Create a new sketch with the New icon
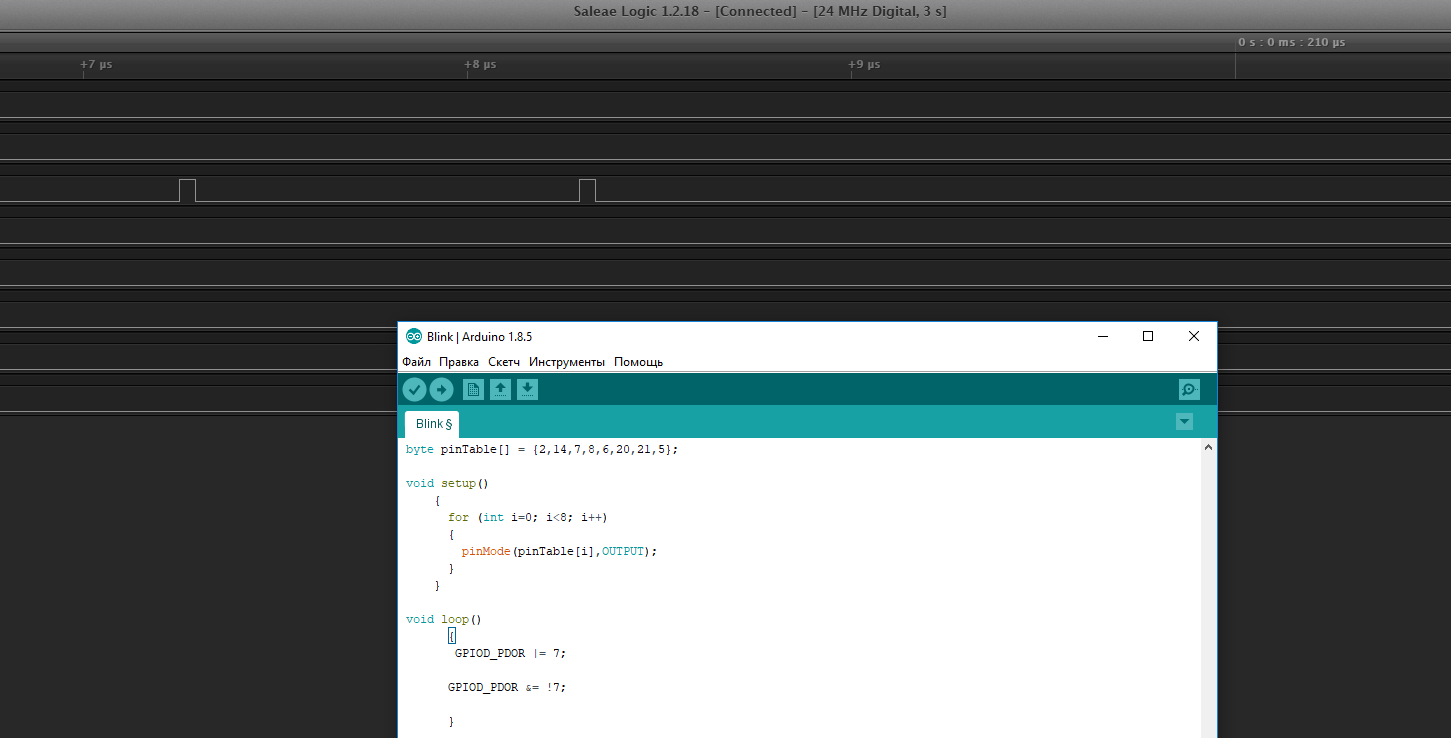The height and width of the screenshot is (738, 1451). [474, 390]
